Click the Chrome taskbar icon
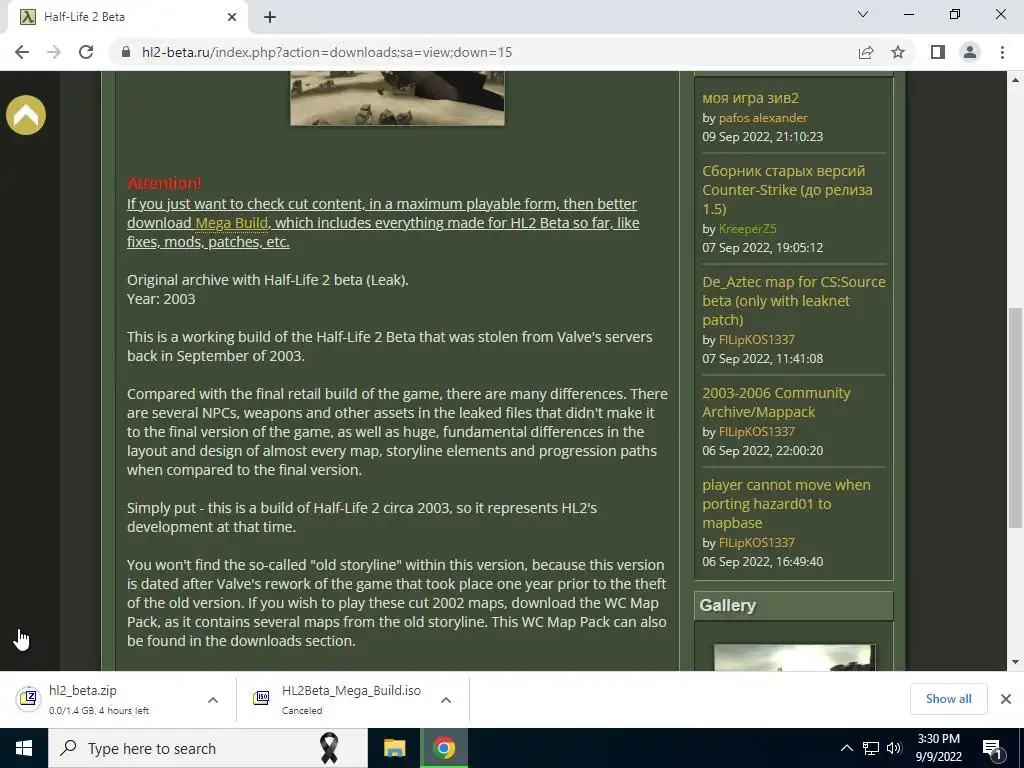 pos(443,748)
